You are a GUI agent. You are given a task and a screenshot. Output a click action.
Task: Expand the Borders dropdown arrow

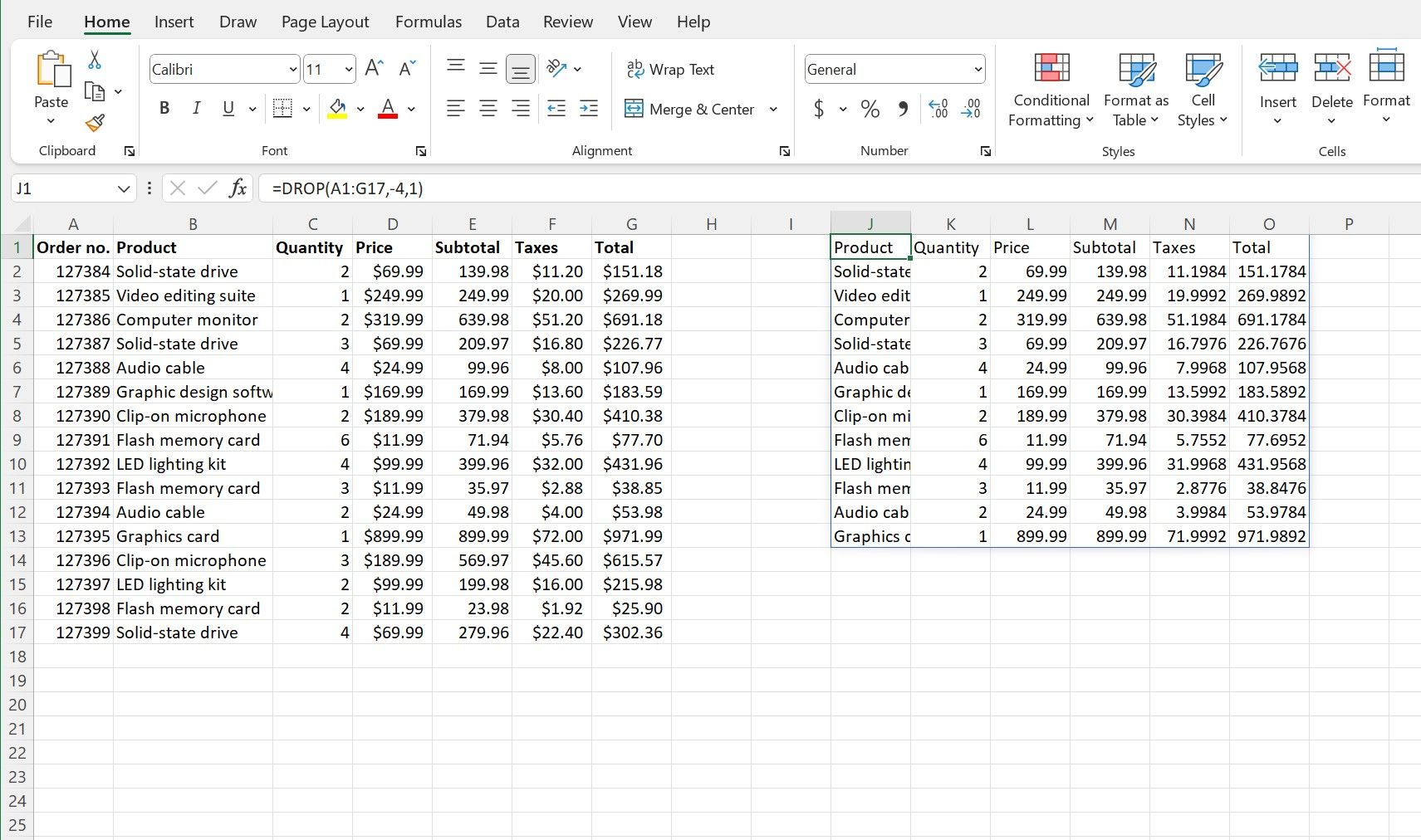coord(306,109)
